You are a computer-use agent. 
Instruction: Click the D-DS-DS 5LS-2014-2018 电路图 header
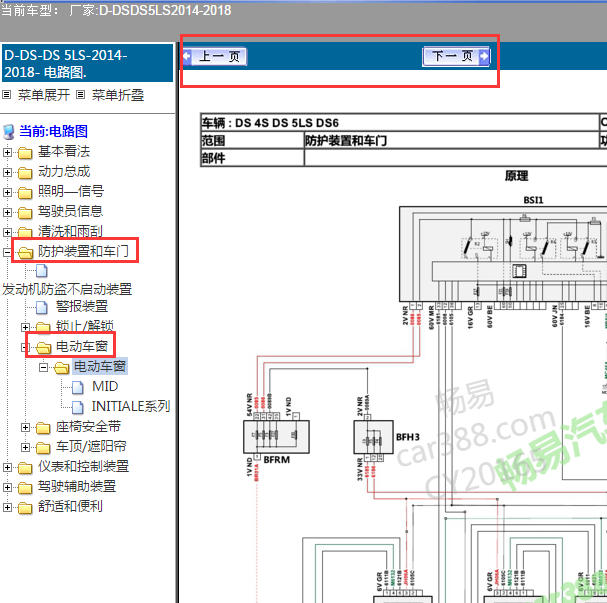(87, 63)
